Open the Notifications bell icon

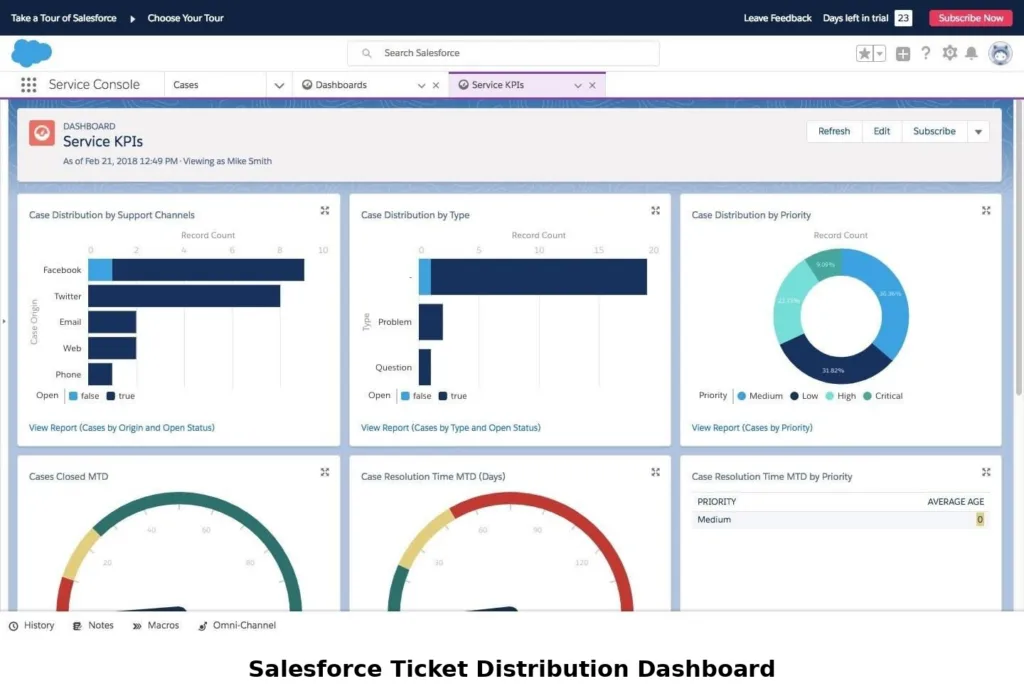coord(972,54)
